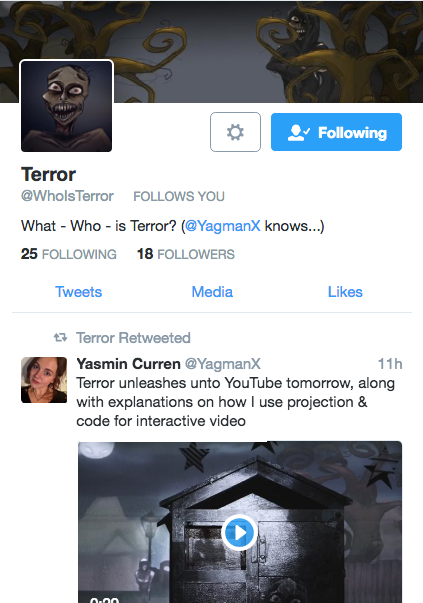Switch to the Media tab
This screenshot has width=423, height=603.
pos(212,292)
